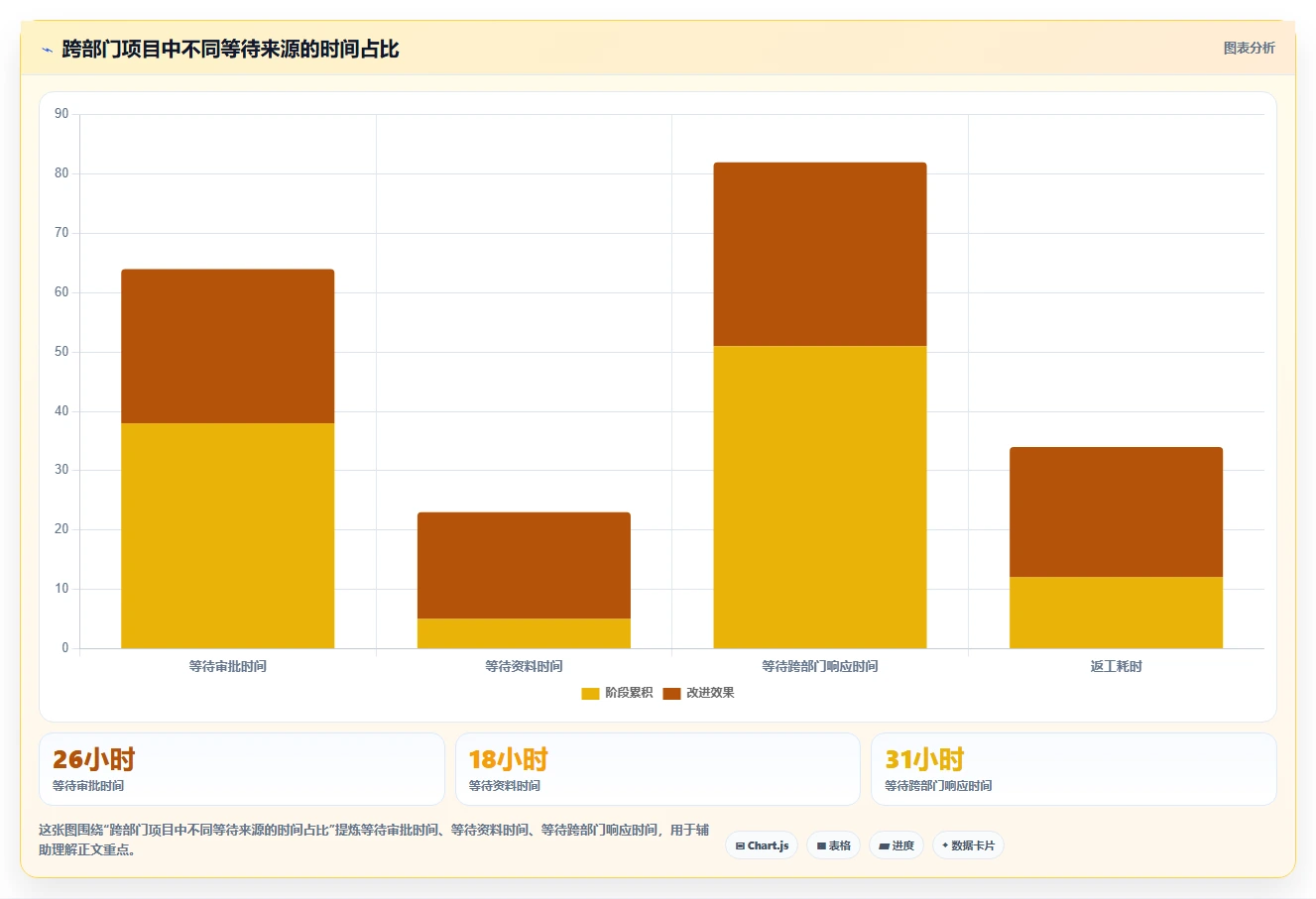Open the 26小时 等待审批时间 card
This screenshot has height=899, width=1316.
[241, 769]
